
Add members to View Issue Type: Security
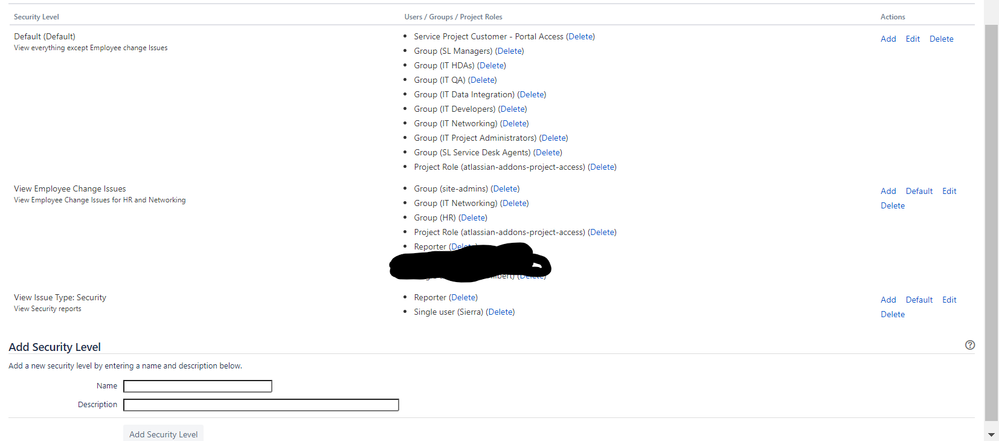pos(888,300)
